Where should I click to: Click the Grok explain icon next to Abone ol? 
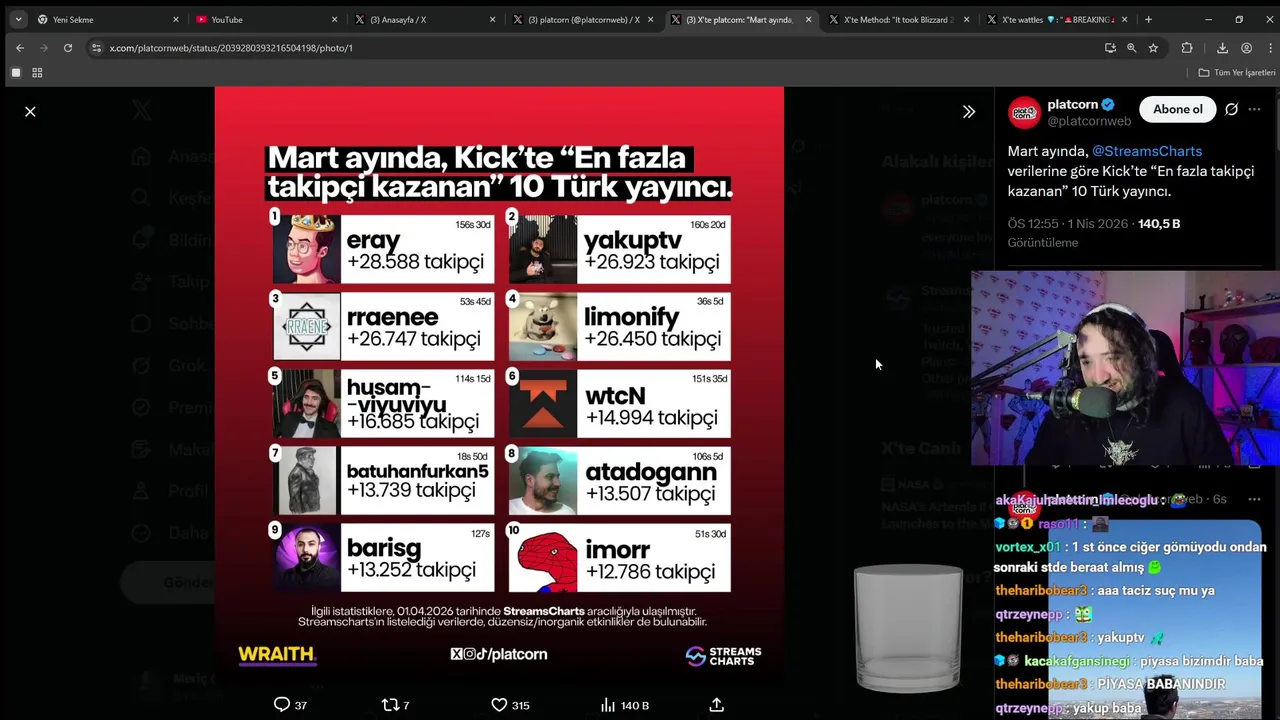(x=1231, y=109)
